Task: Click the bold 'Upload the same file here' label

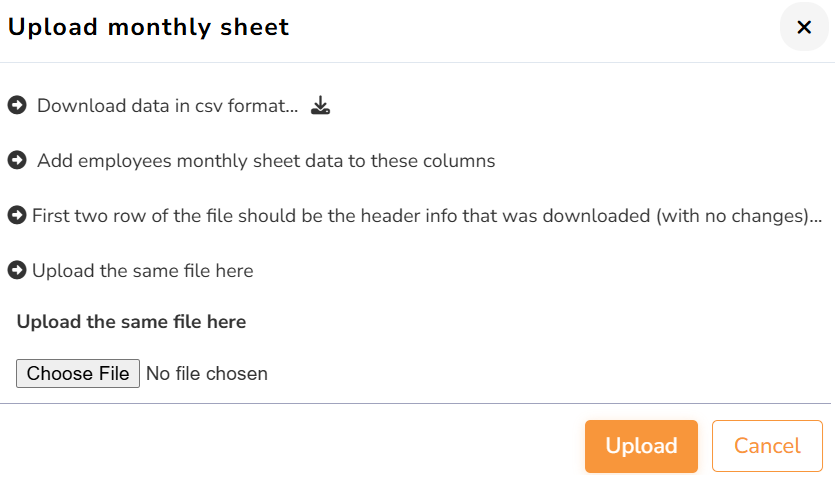Action: click(x=131, y=322)
